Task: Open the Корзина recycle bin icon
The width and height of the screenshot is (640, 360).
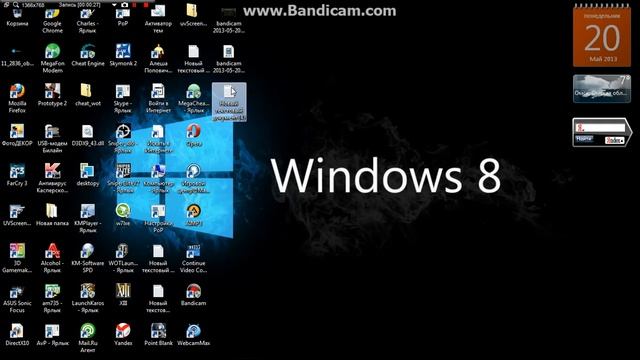Action: (17, 17)
